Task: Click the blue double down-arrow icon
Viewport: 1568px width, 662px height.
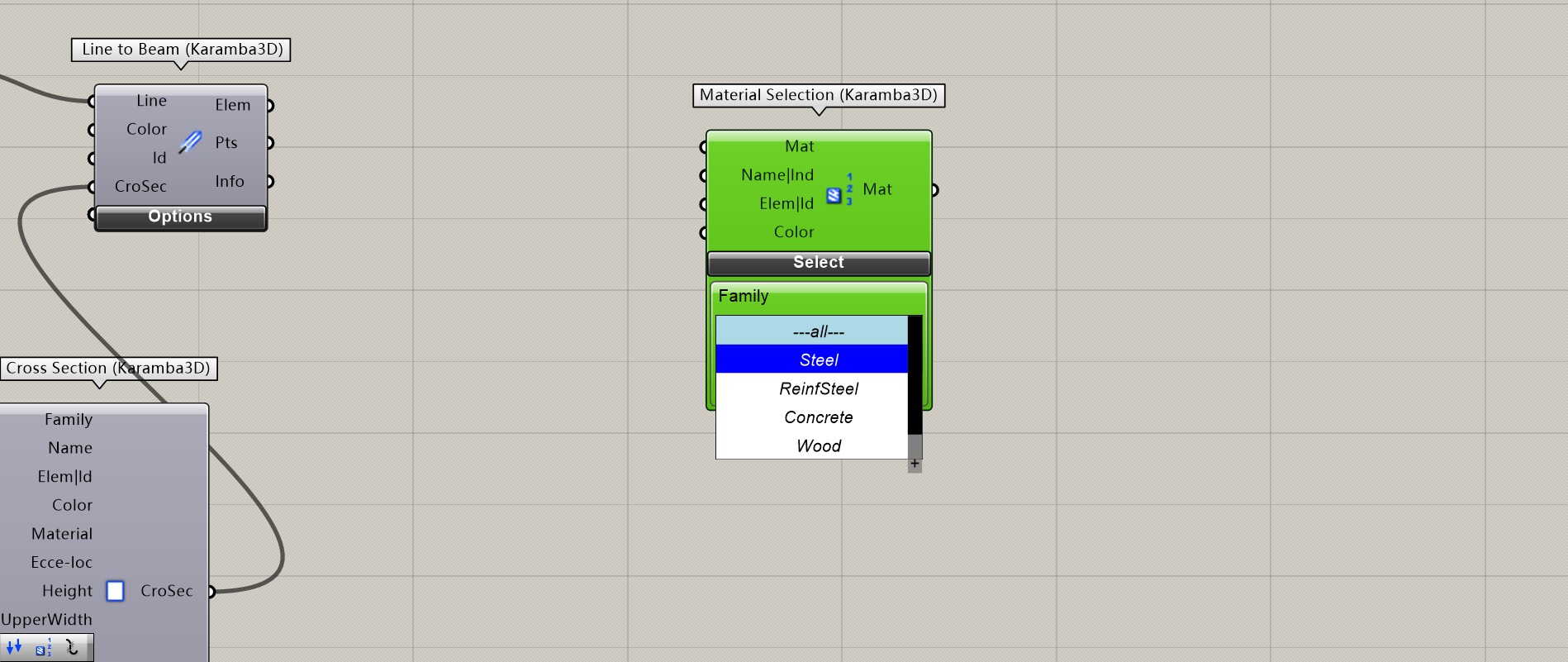Action: coord(14,647)
